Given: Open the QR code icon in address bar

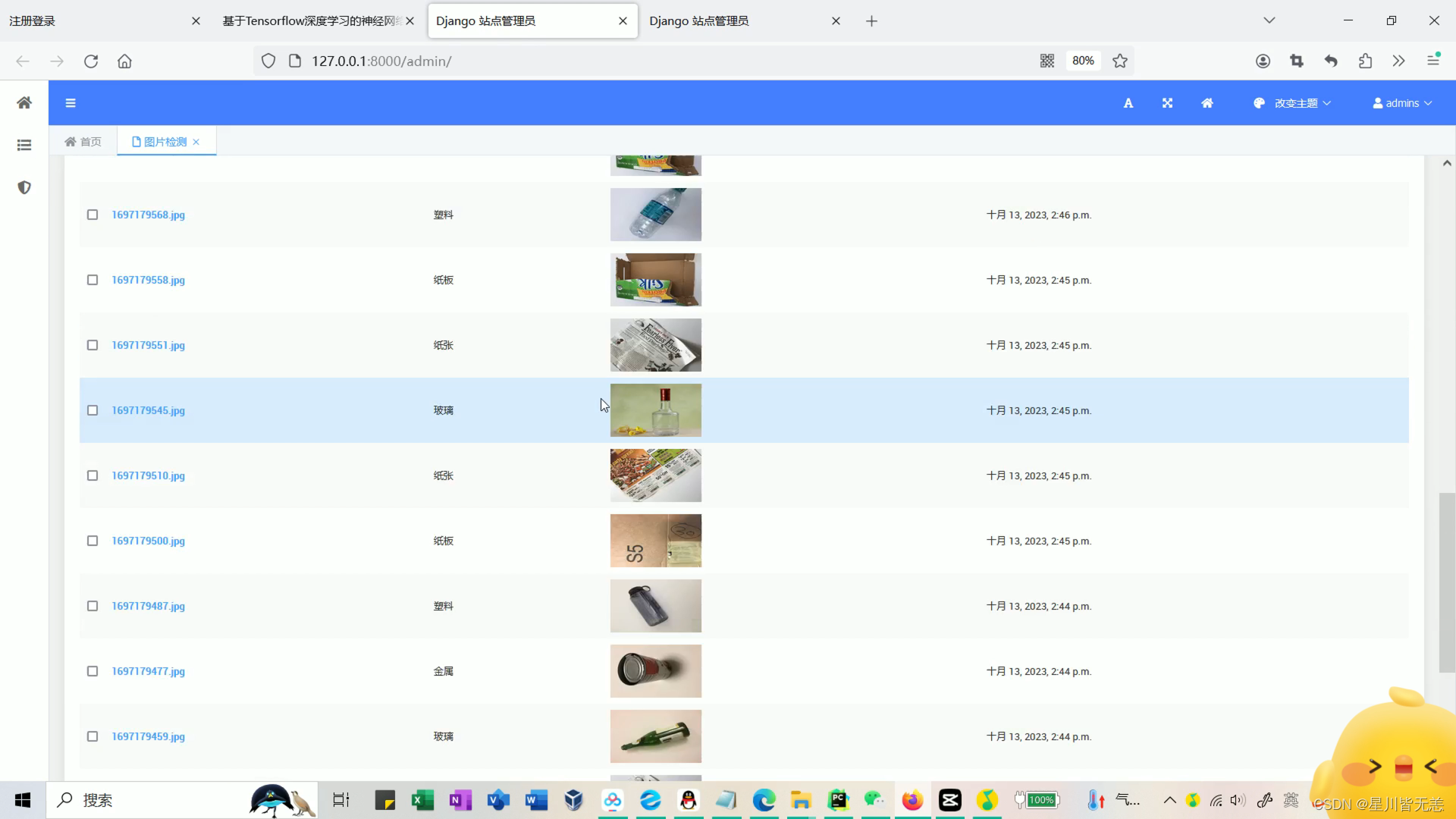Looking at the screenshot, I should [1046, 61].
